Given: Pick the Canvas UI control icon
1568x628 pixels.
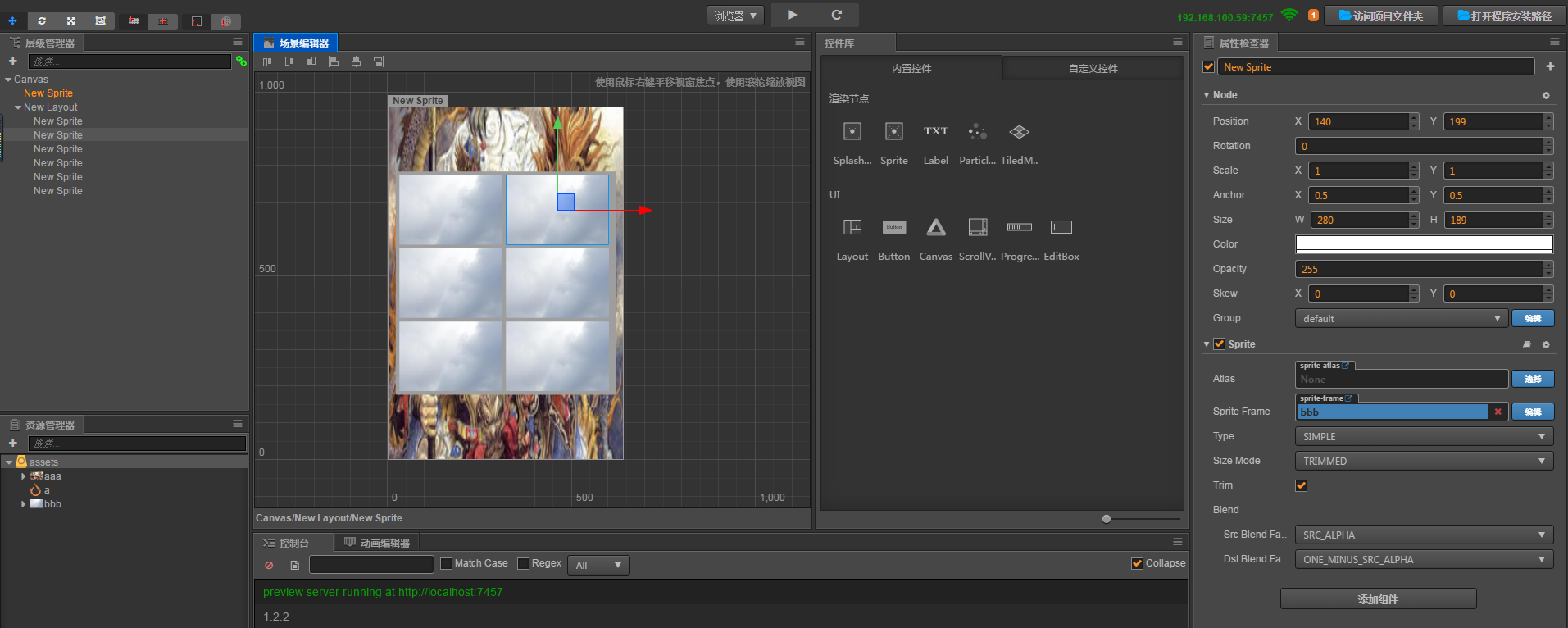Looking at the screenshot, I should coord(936,227).
